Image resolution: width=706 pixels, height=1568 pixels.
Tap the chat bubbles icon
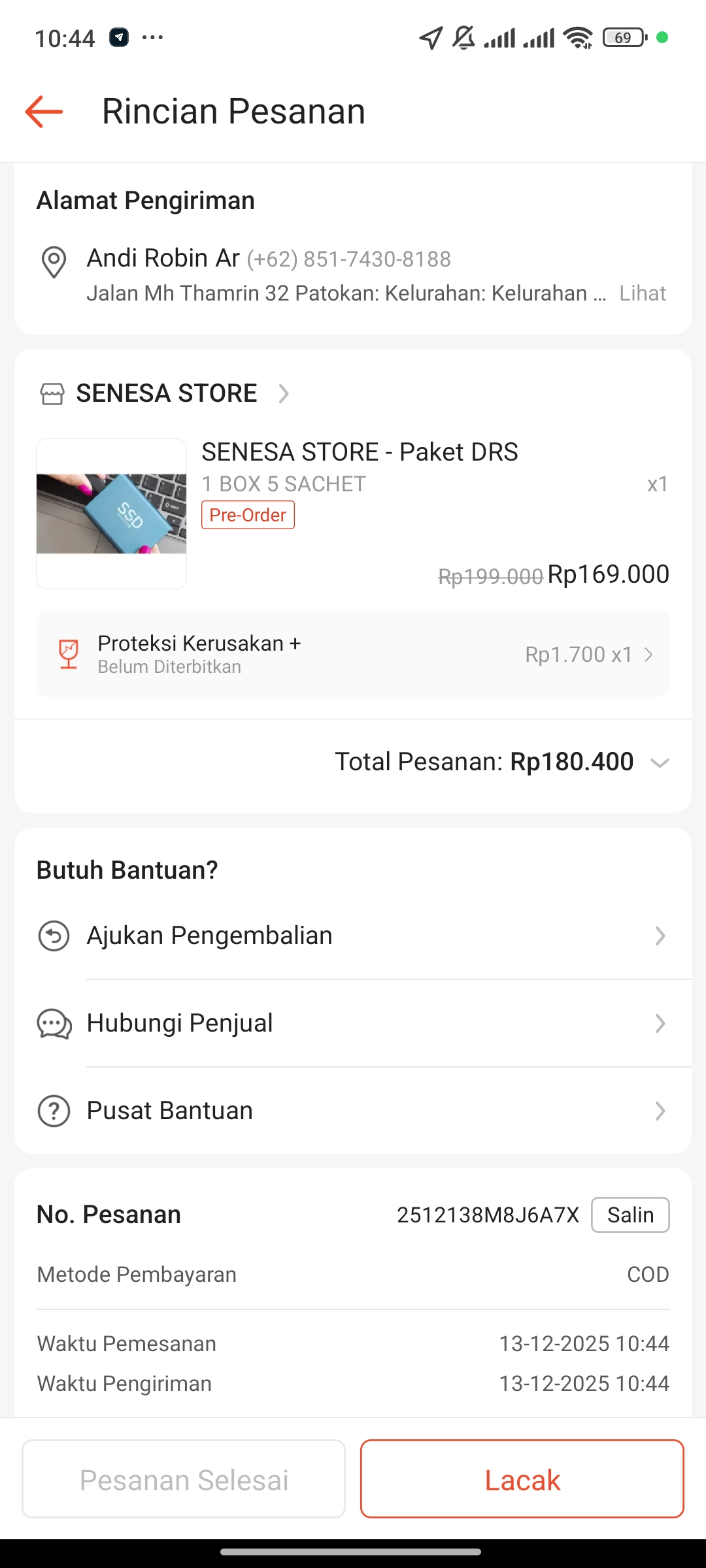click(x=54, y=1023)
